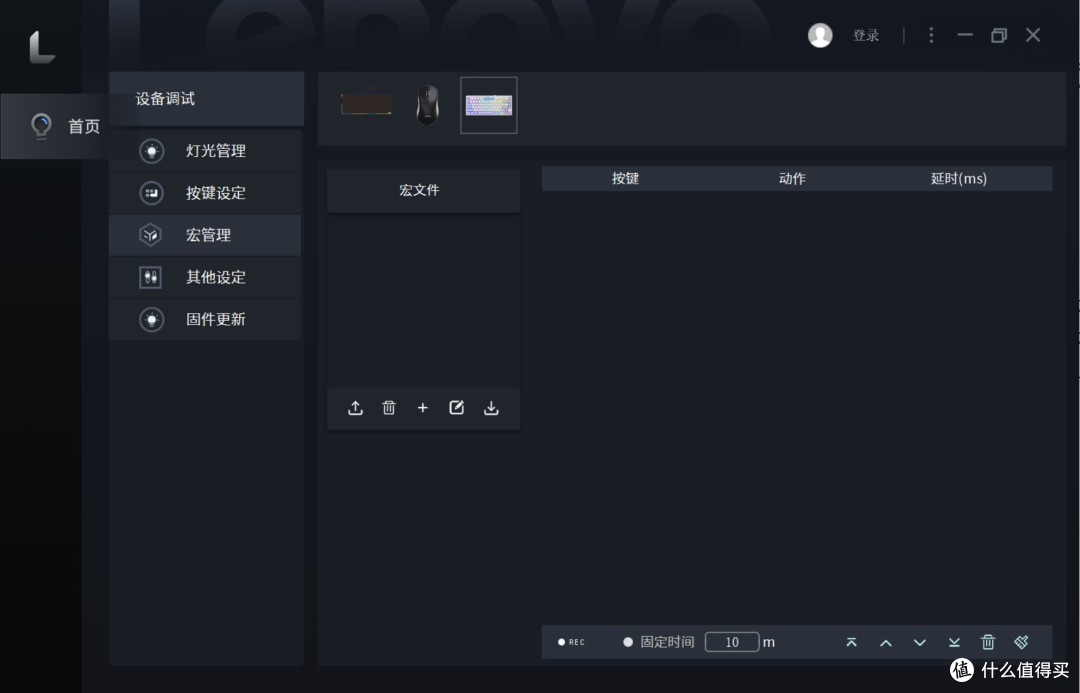The width and height of the screenshot is (1080, 693).
Task: Click the 延时(ms) column header
Action: coord(959,178)
